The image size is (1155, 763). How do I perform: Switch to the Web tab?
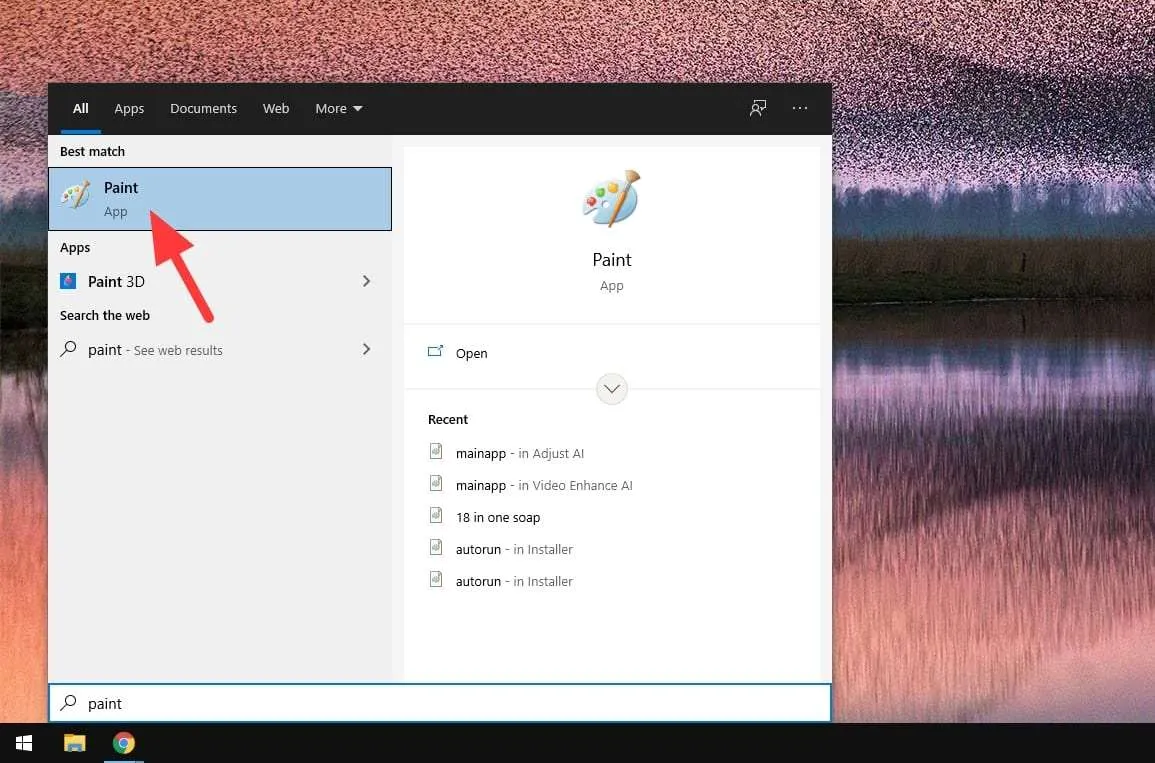[275, 108]
